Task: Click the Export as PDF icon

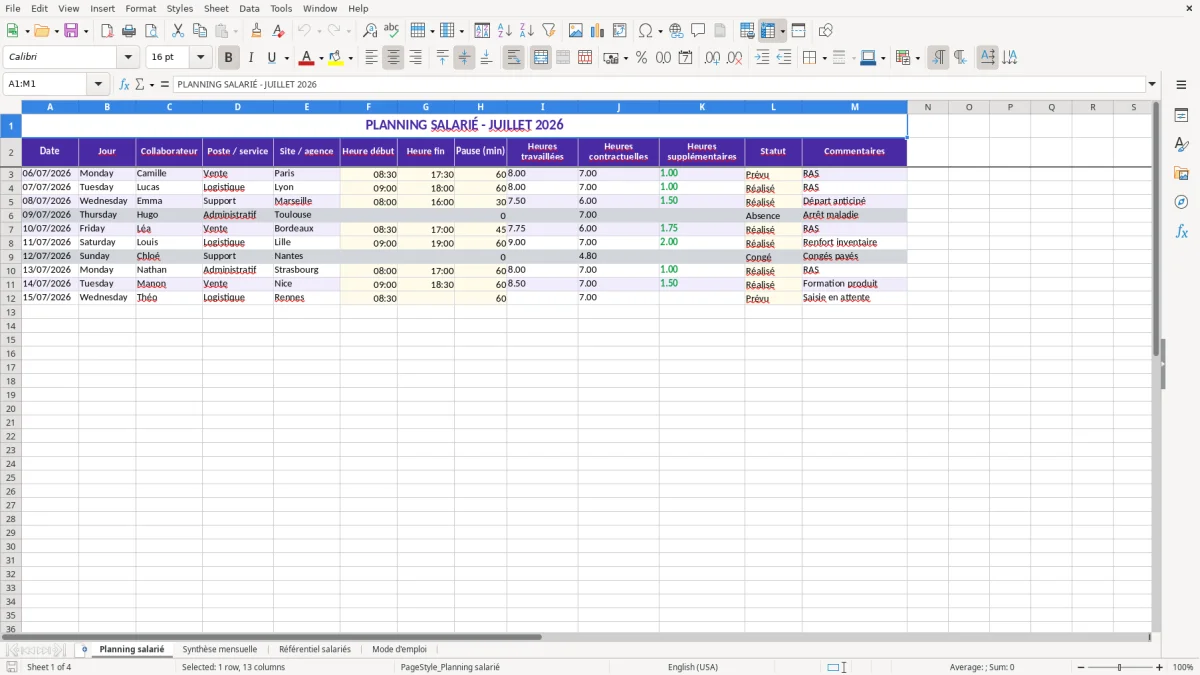Action: (x=107, y=31)
